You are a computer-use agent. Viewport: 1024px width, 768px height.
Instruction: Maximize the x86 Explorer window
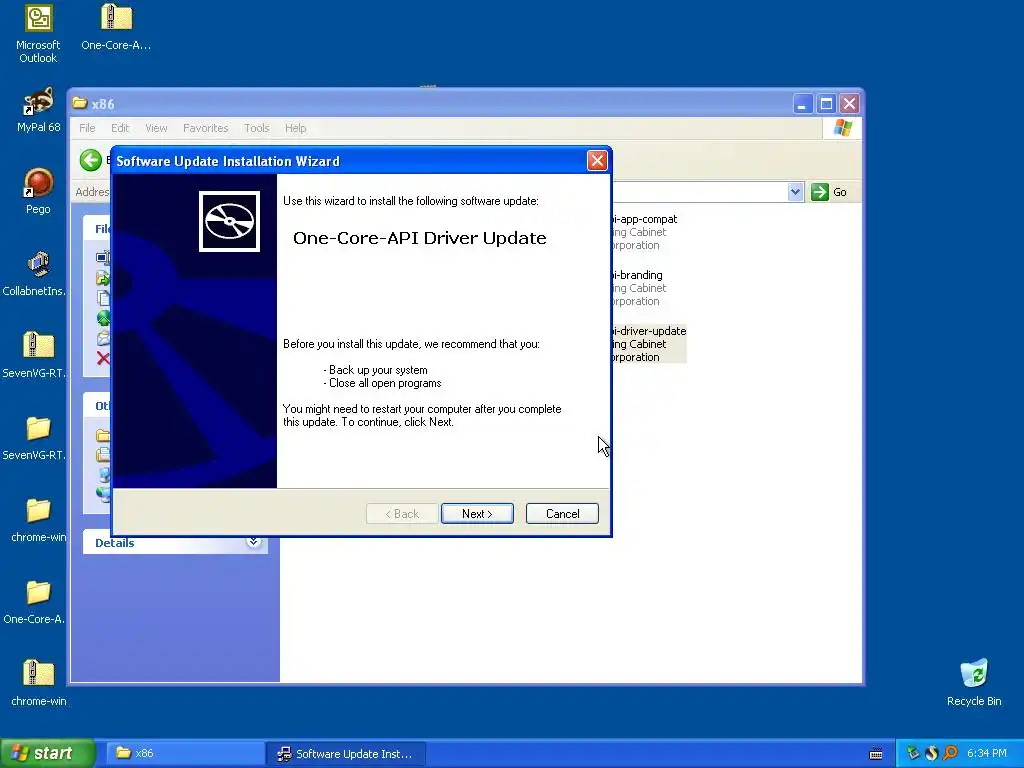[x=826, y=103]
